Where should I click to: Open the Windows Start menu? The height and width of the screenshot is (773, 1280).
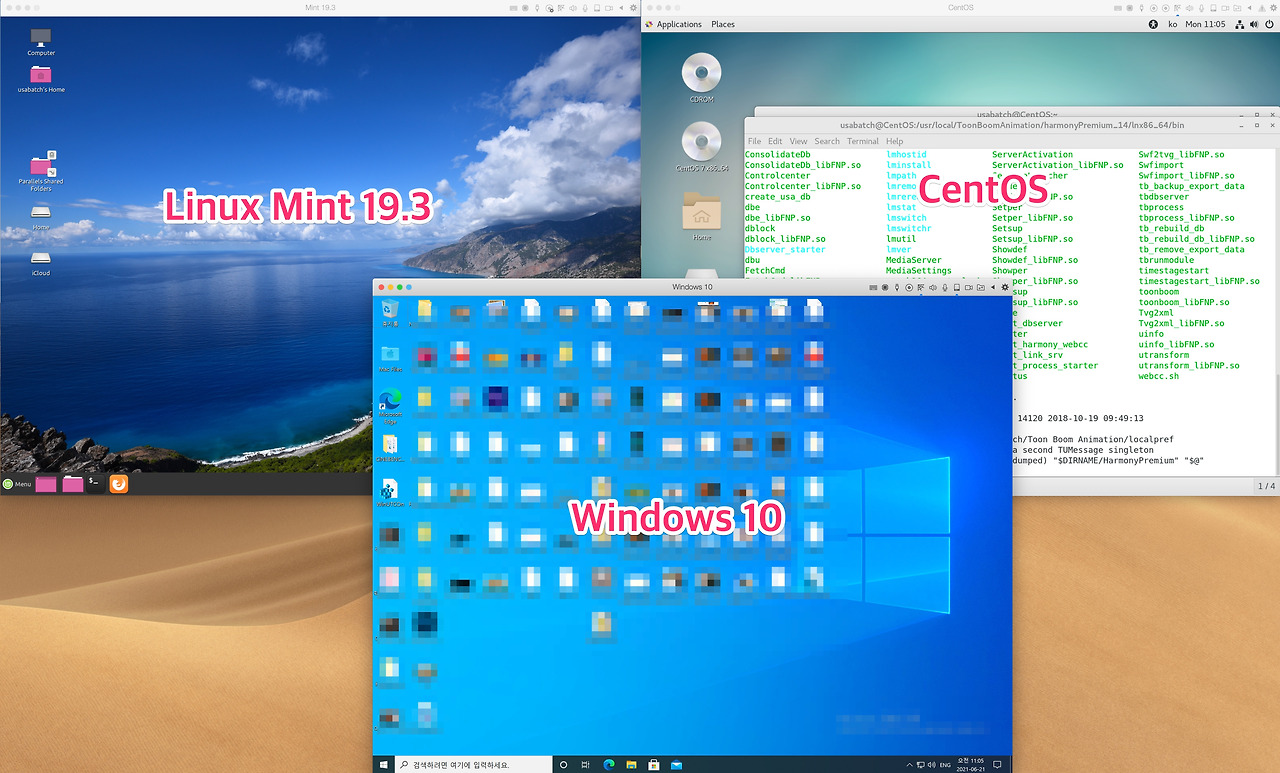[384, 764]
